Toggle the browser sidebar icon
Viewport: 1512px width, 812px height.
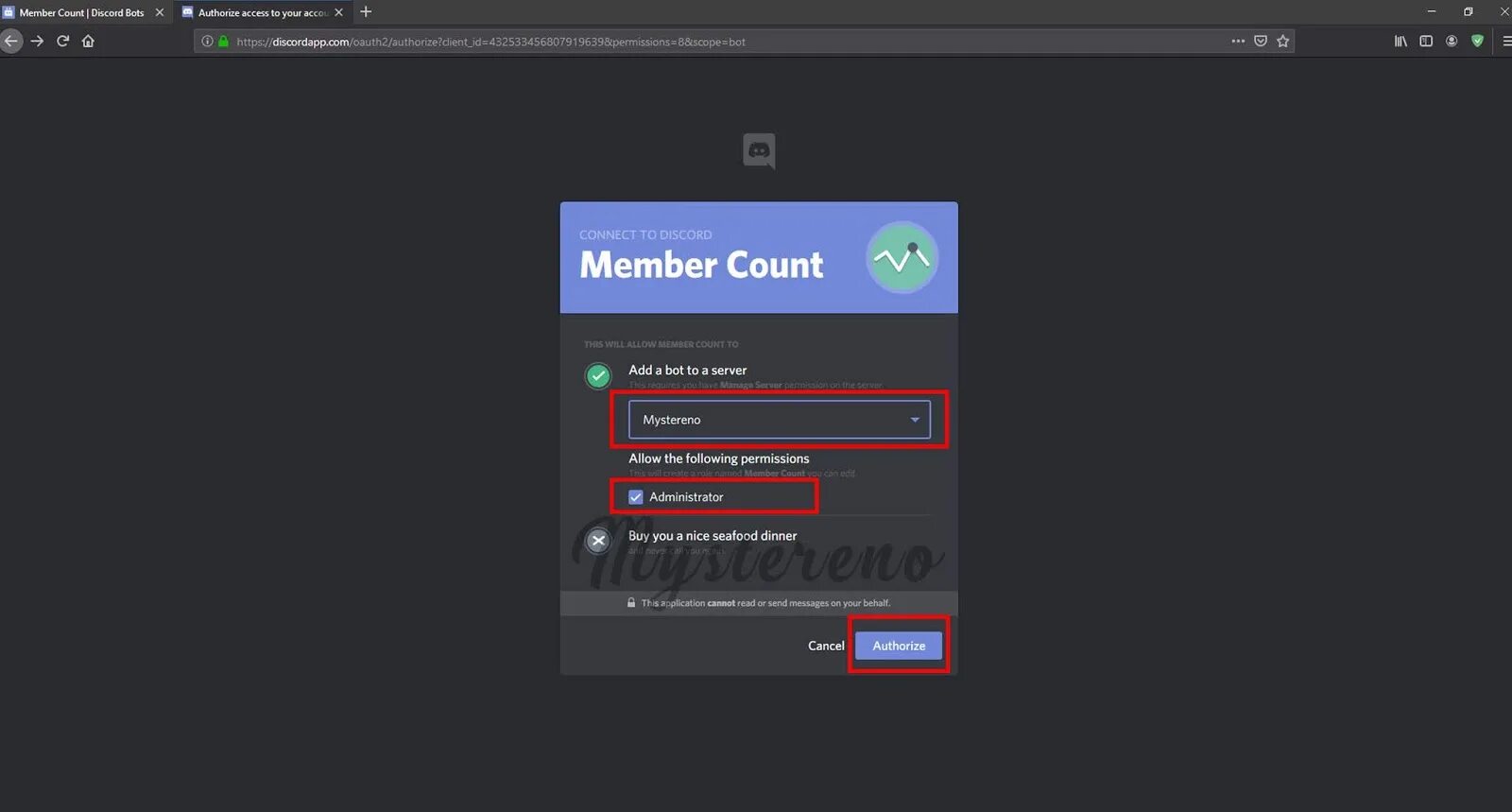tap(1426, 41)
